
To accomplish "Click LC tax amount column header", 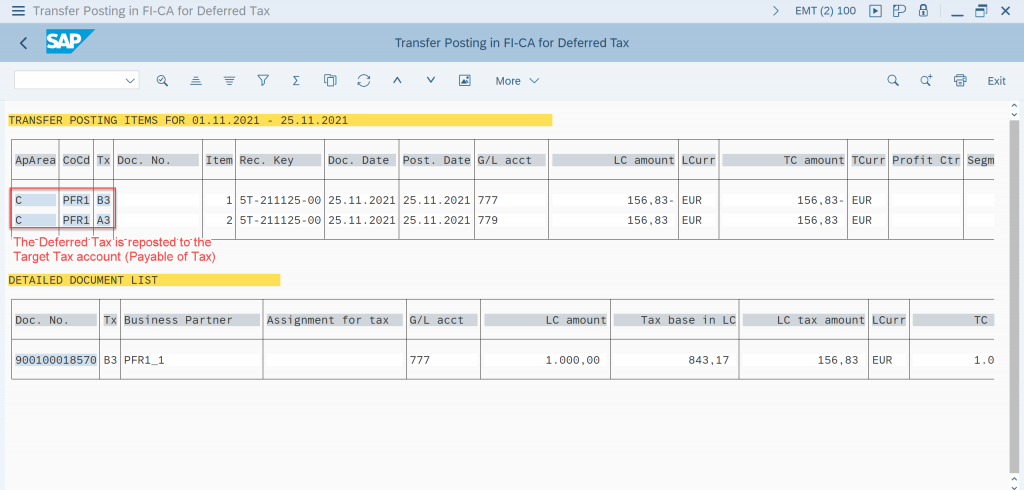I will [x=804, y=319].
